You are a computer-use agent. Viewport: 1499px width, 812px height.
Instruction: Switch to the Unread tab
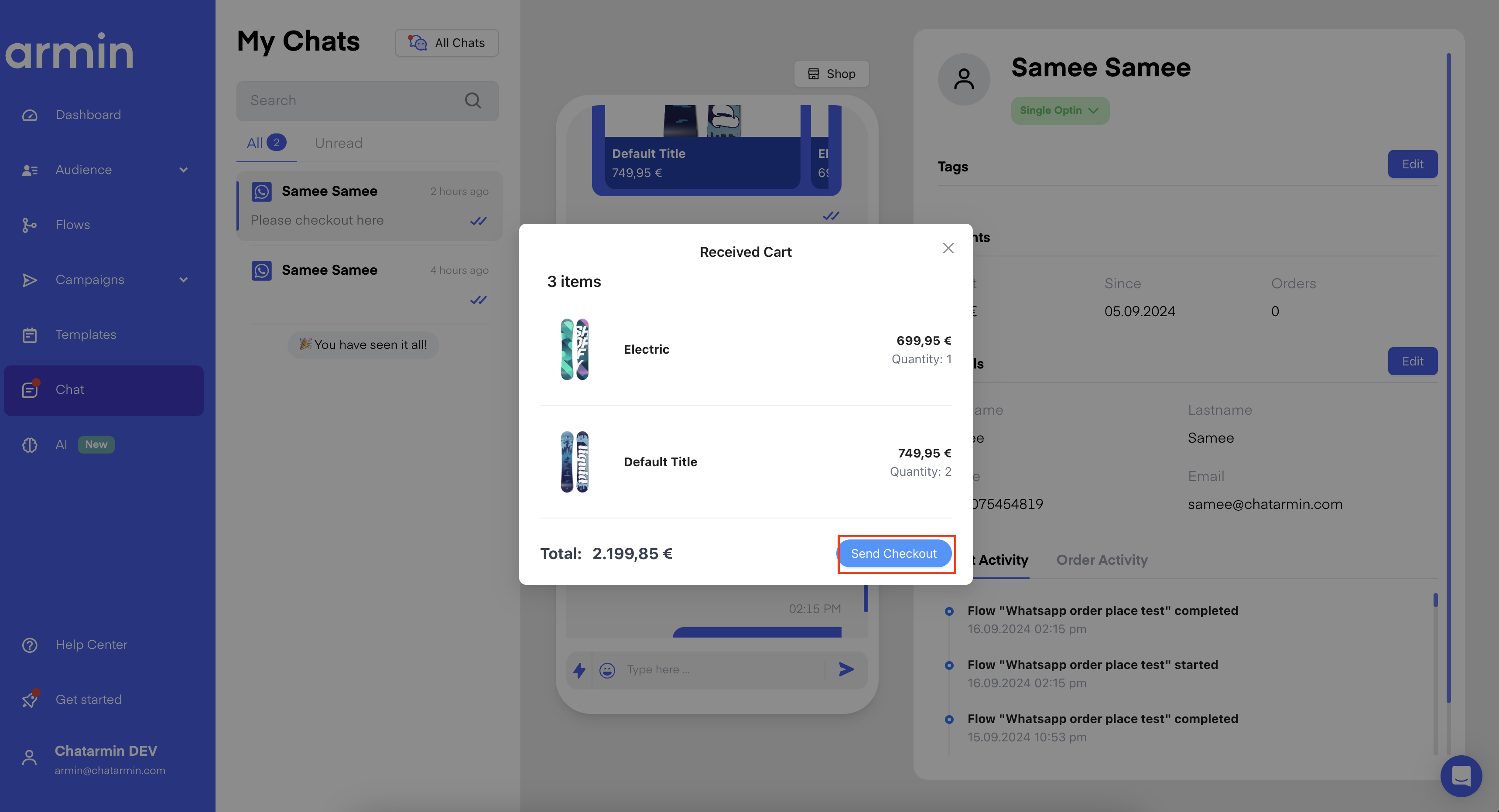click(338, 143)
